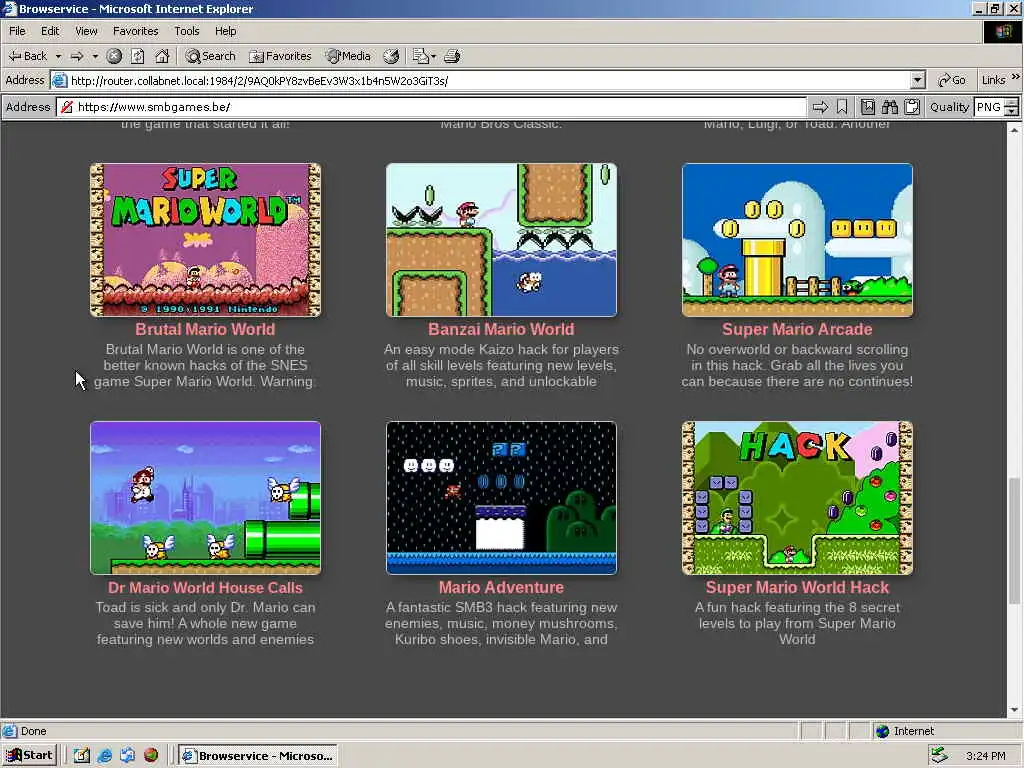Refresh the page using Refresh icon

[138, 56]
